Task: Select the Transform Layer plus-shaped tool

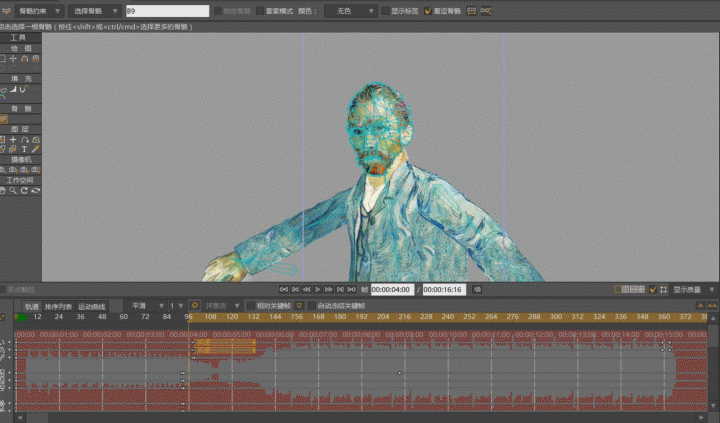Action: 13,140
